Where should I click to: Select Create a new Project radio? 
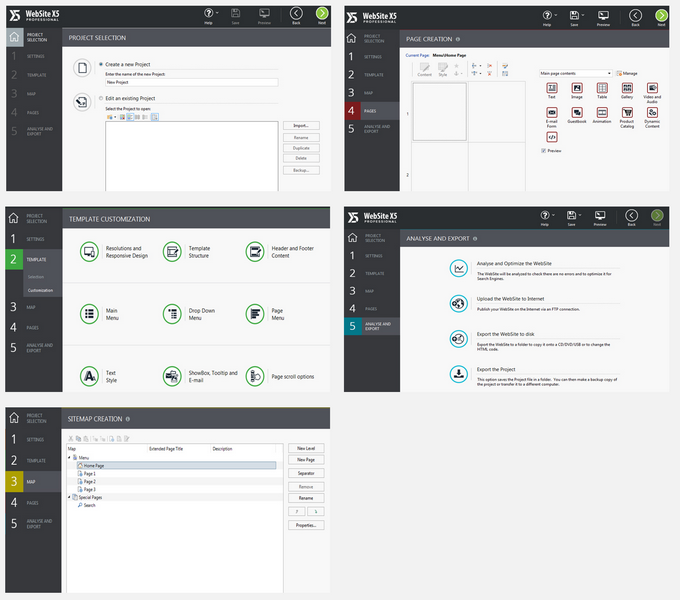[101, 64]
